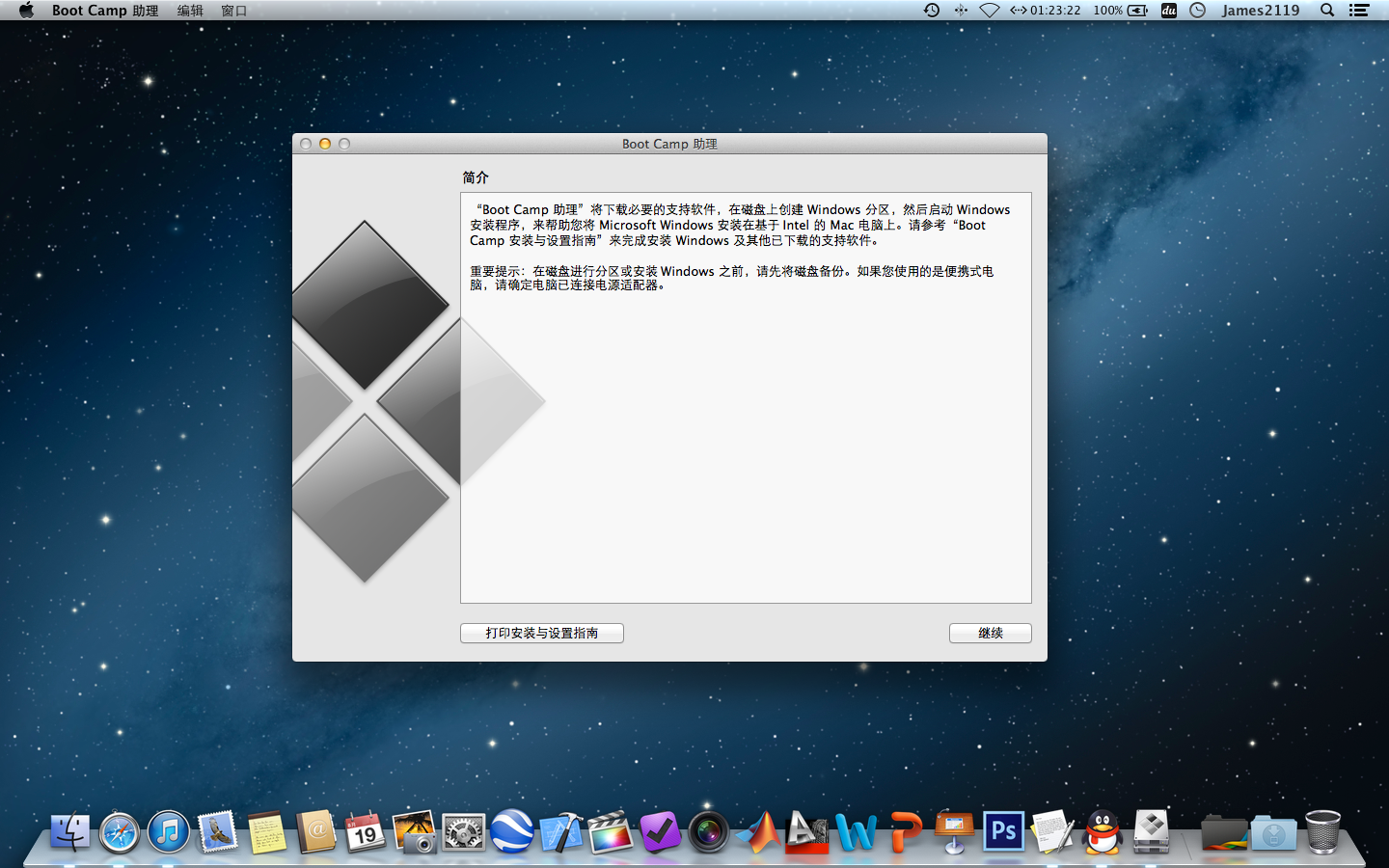Launch Photoshop from the Dock
Viewport: 1389px width, 868px height.
pos(1004,832)
